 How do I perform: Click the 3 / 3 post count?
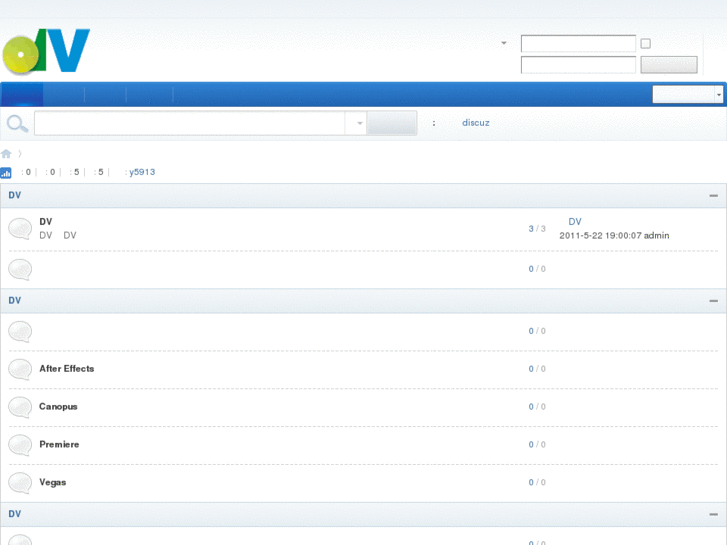tap(537, 229)
